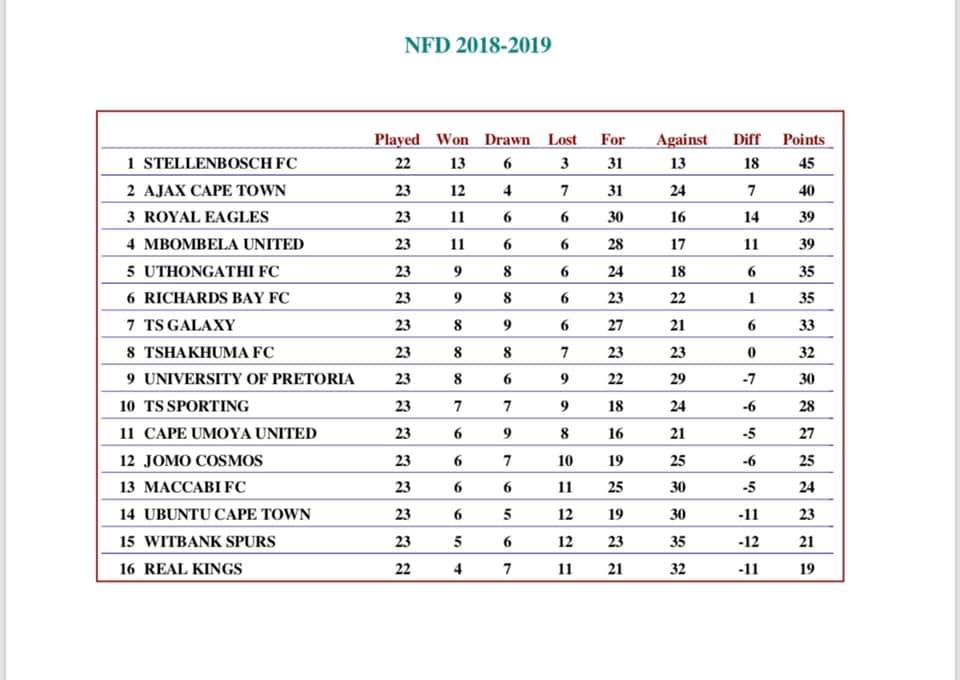The image size is (960, 680).
Task: Select the Cape Umoya United row
Action: coord(467,433)
